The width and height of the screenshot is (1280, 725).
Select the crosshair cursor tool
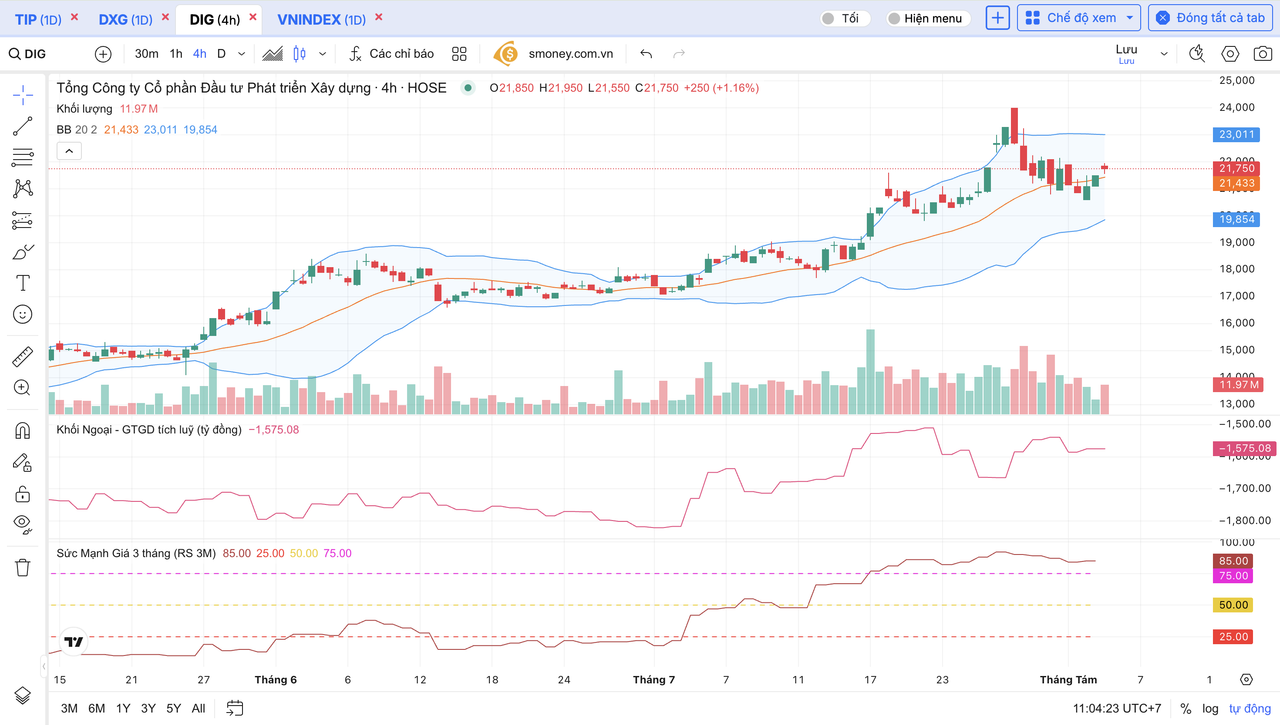pyautogui.click(x=22, y=96)
